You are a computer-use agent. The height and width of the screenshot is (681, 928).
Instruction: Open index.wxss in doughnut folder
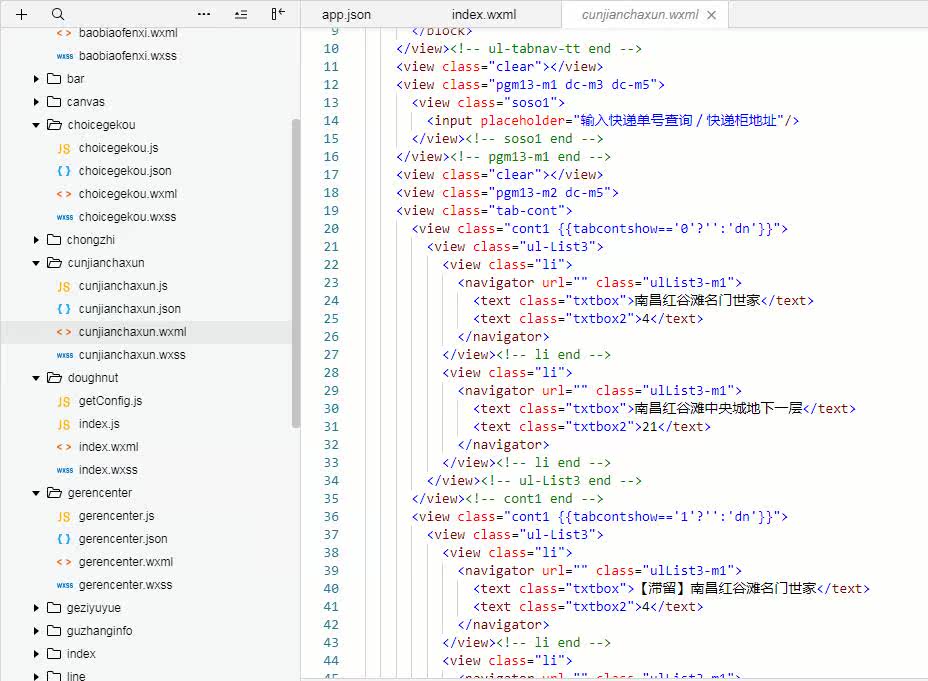pyautogui.click(x=108, y=470)
